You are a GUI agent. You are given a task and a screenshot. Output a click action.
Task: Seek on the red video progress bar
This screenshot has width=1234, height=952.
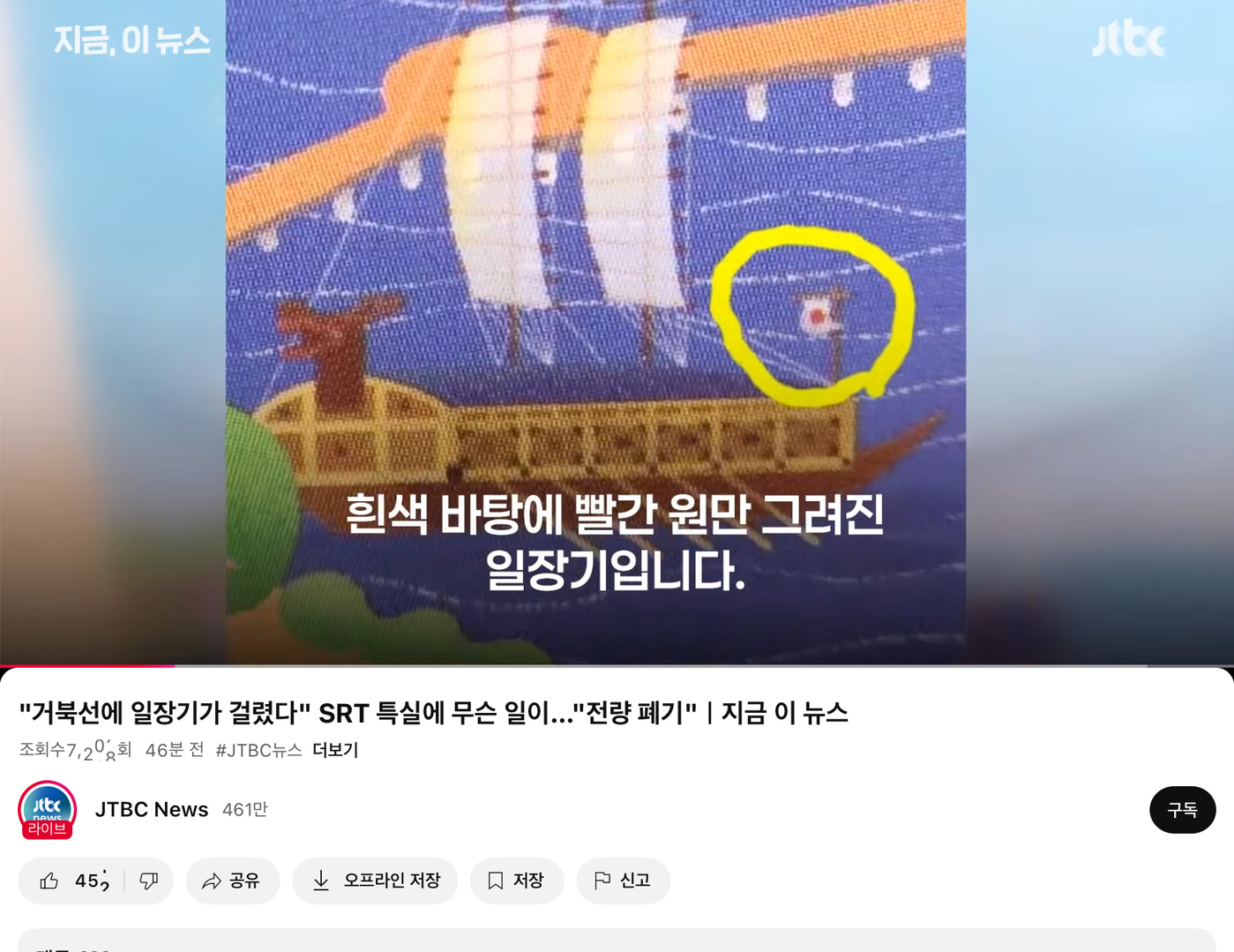87,665
